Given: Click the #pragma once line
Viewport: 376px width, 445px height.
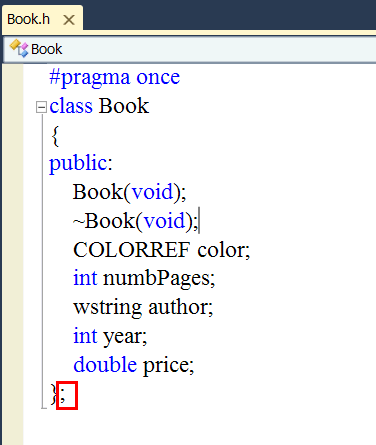Looking at the screenshot, I should tap(115, 78).
